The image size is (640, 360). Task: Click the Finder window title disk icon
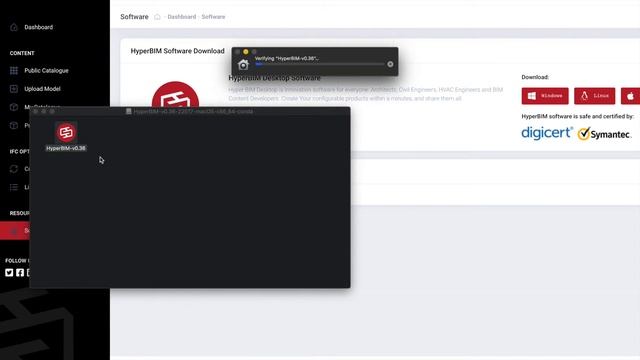pyautogui.click(x=129, y=111)
